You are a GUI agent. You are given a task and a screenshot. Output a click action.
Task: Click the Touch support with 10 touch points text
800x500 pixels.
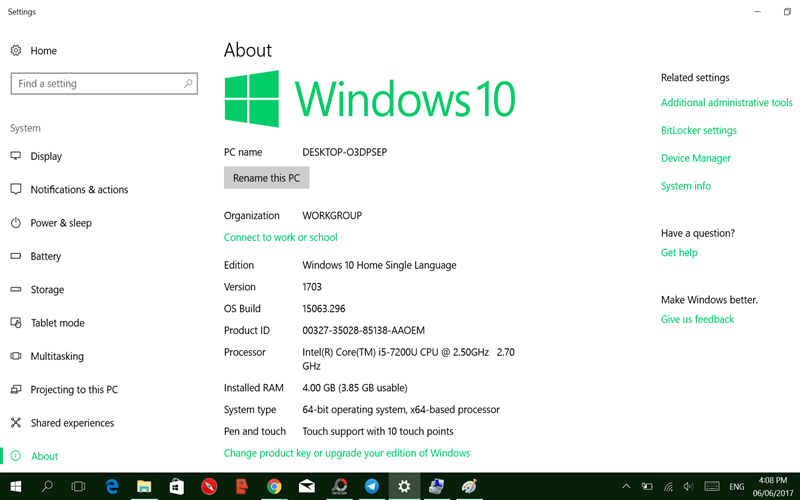pyautogui.click(x=378, y=432)
